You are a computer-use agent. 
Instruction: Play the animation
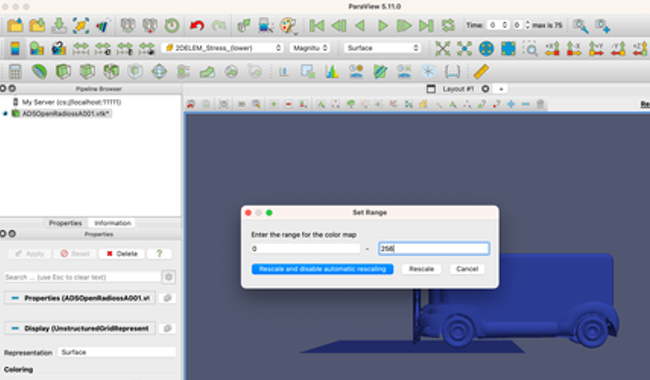(383, 26)
